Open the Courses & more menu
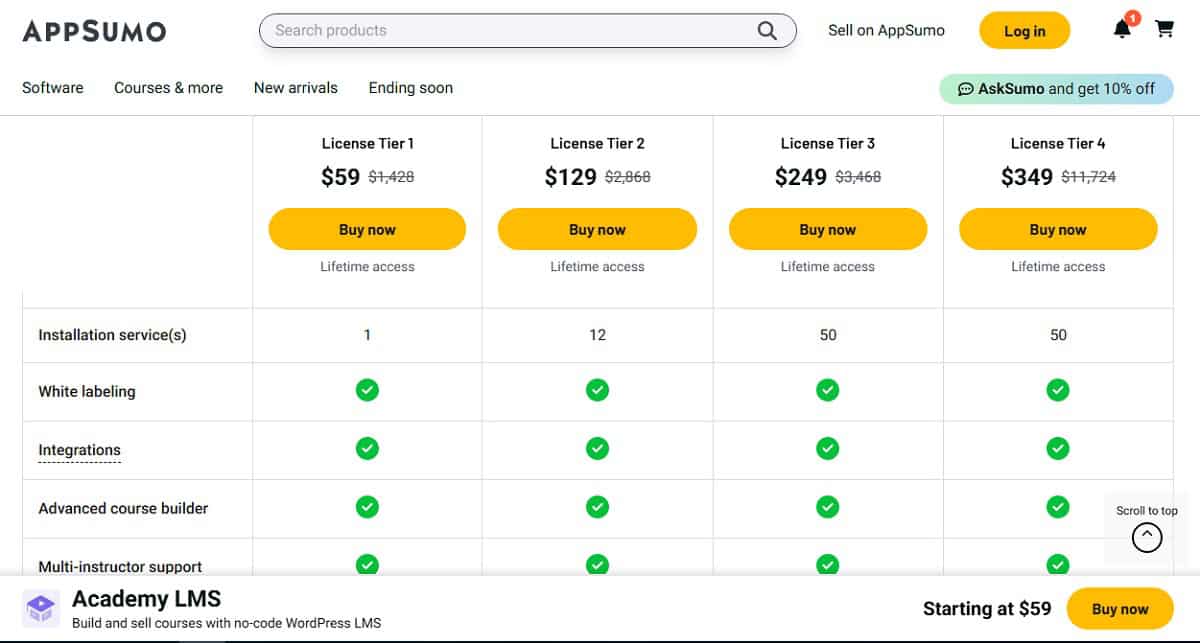This screenshot has width=1200, height=643. coord(168,88)
